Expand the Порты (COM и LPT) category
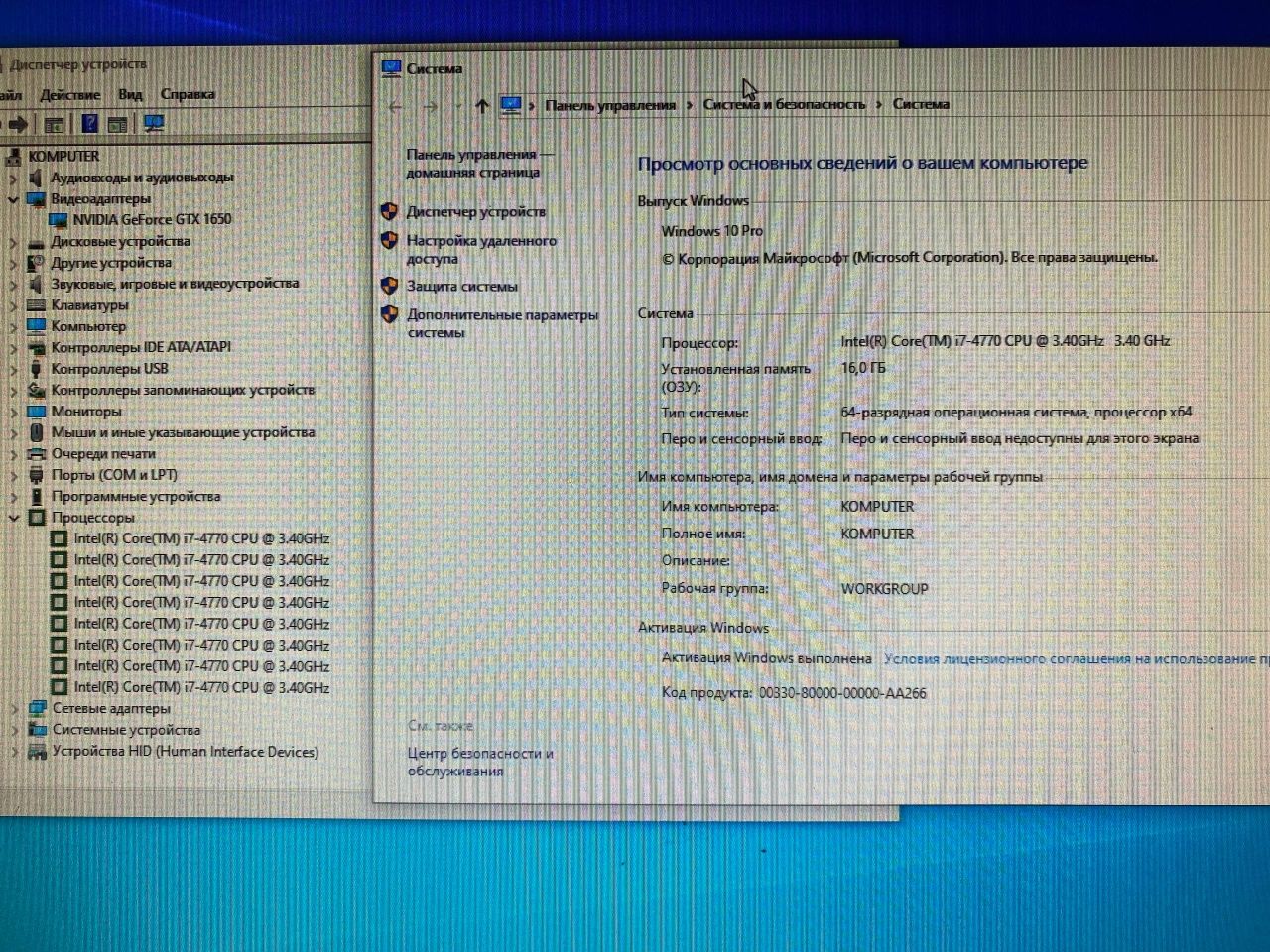This screenshot has width=1270, height=952. [x=14, y=475]
